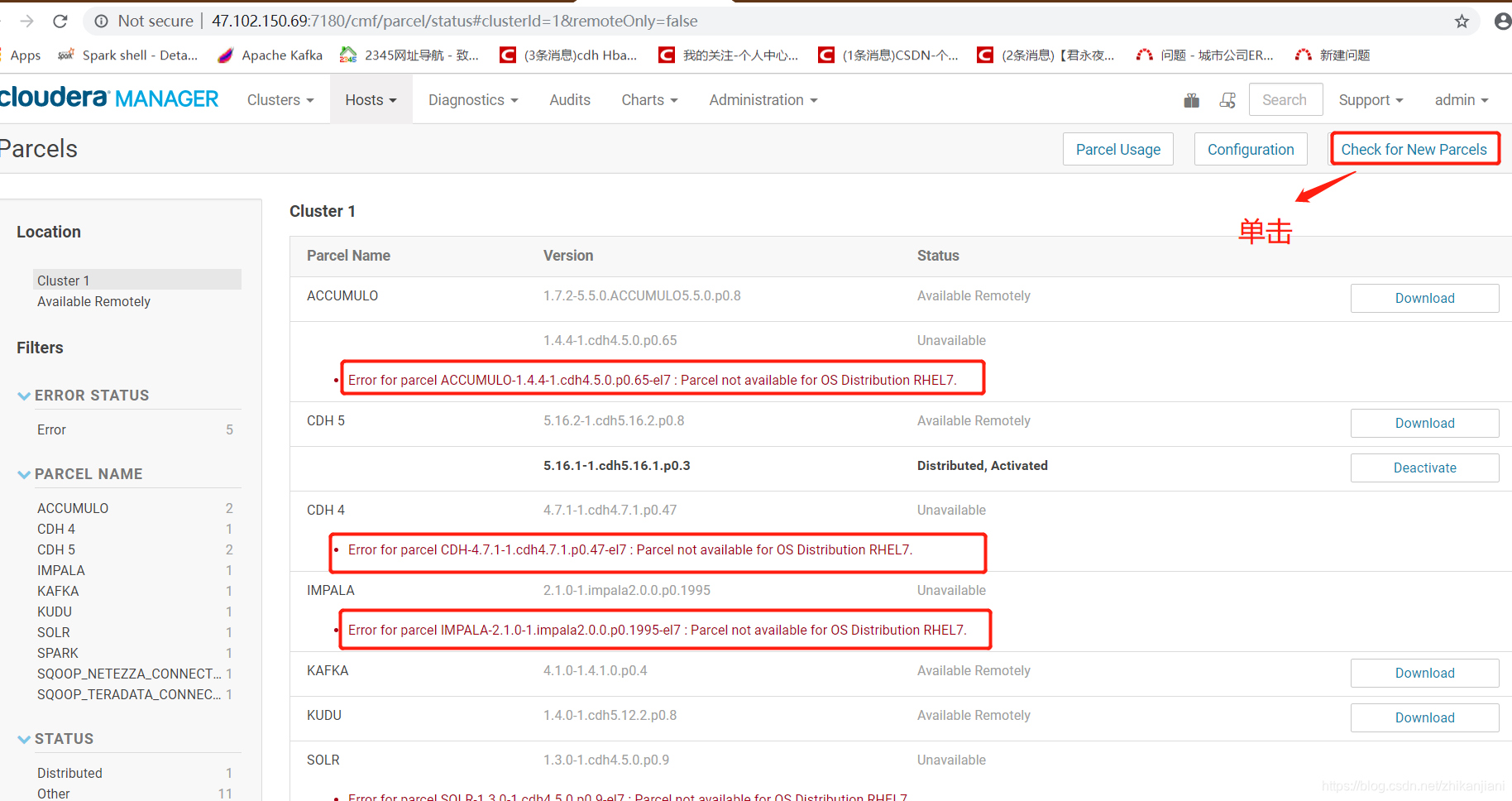Open the Apache Kafka bookmark

point(270,55)
